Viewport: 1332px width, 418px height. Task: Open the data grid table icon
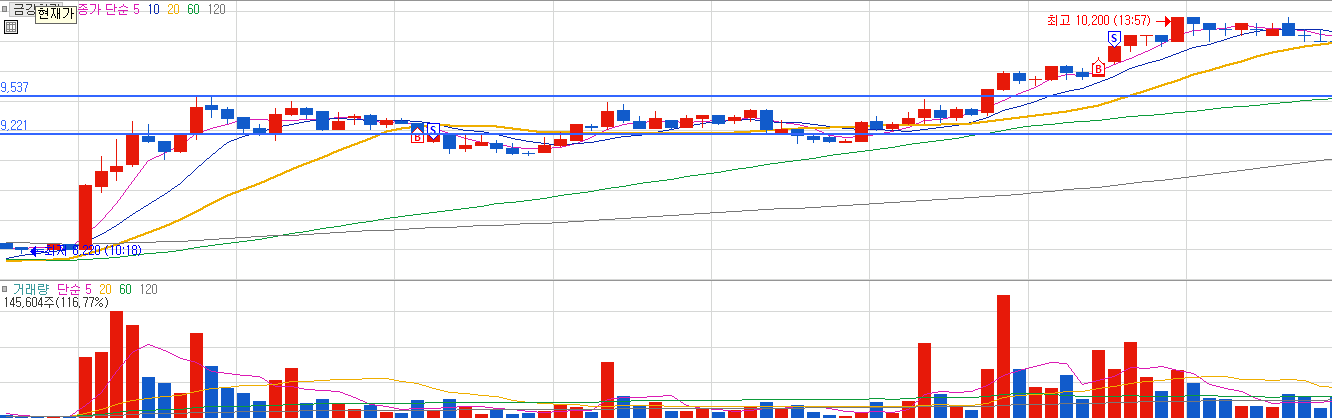point(10,27)
